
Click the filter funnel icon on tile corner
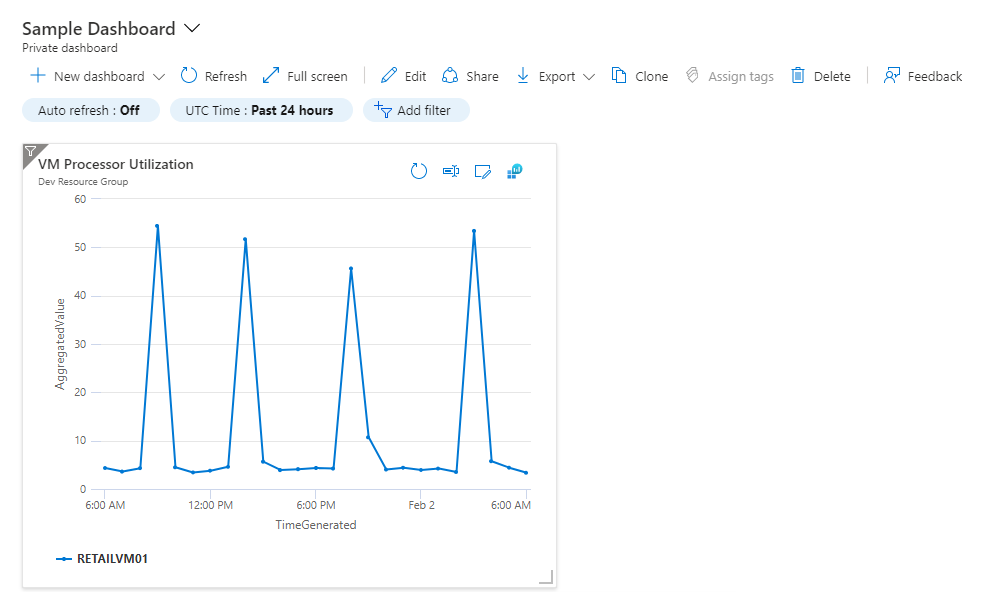point(30,151)
